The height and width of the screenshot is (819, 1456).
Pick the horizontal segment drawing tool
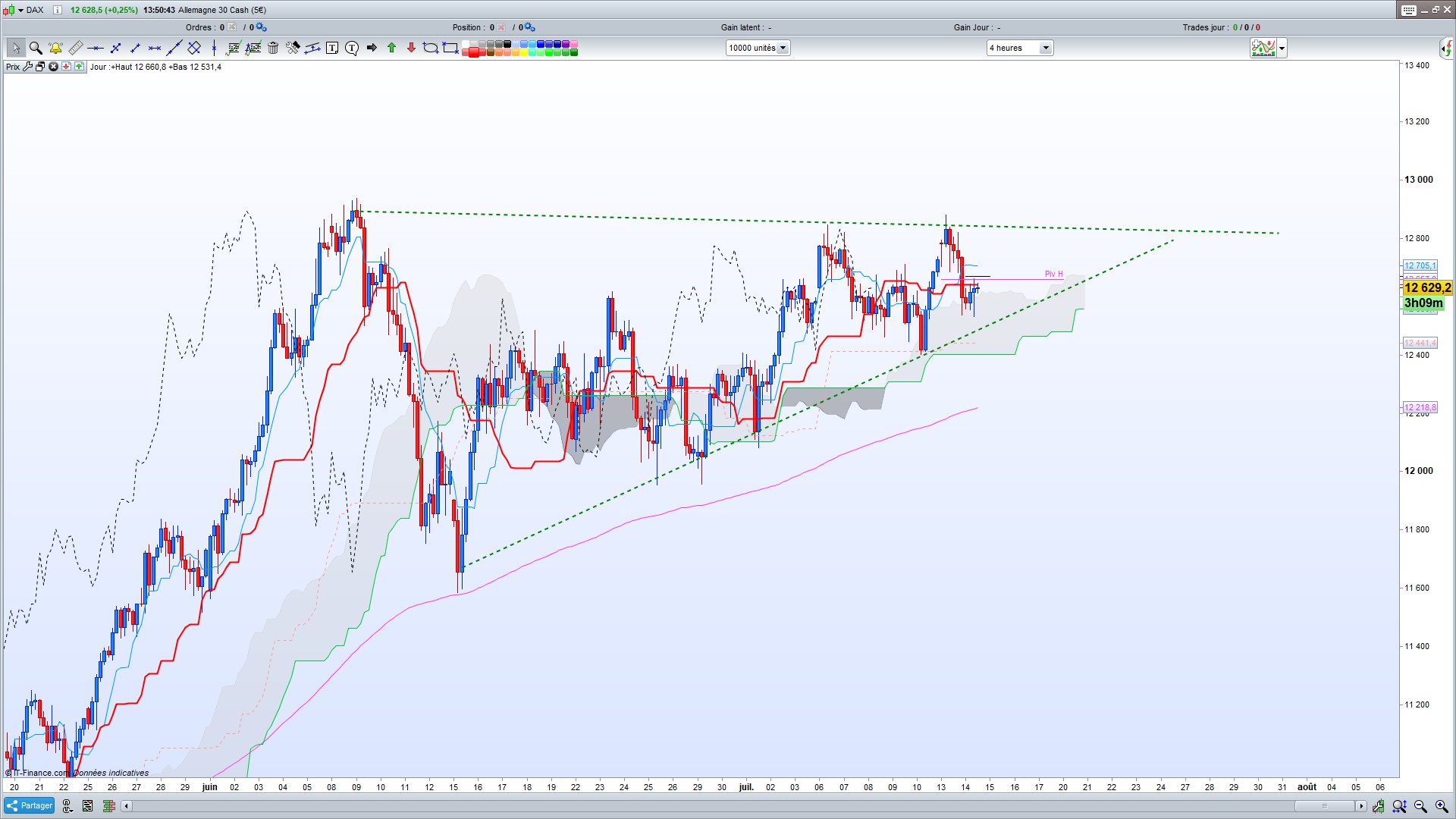click(x=155, y=48)
